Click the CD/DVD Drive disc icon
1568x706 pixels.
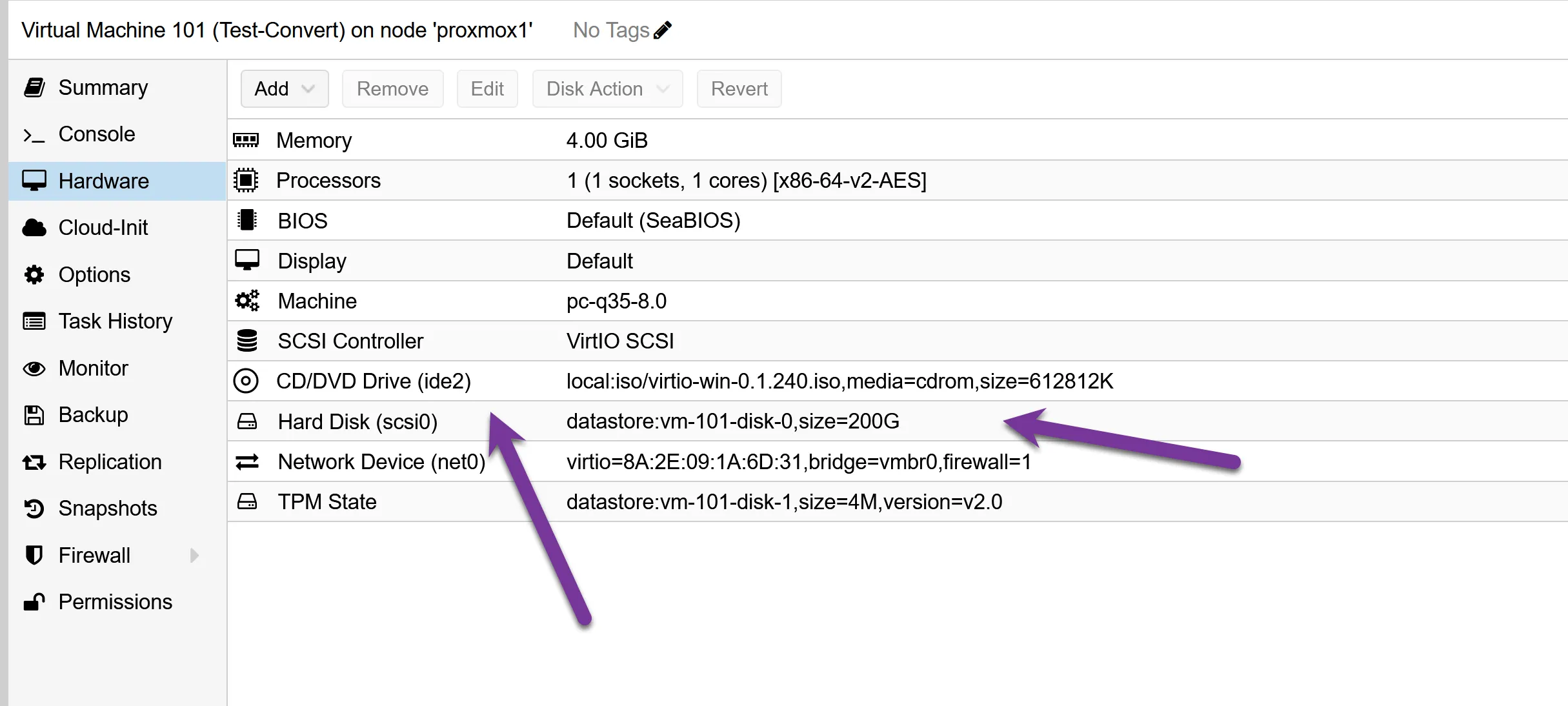[246, 381]
